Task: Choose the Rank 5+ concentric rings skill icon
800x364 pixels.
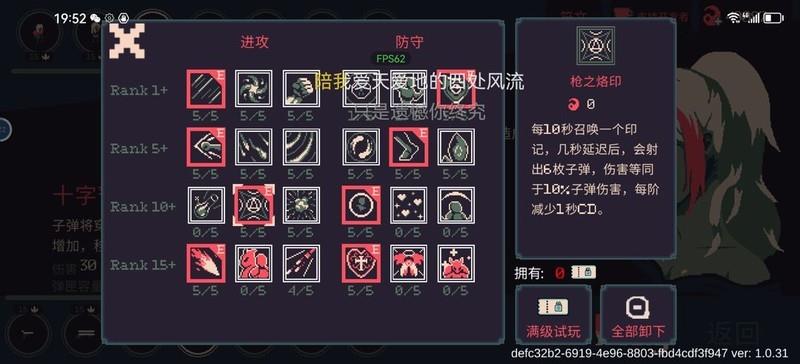Action: point(302,147)
